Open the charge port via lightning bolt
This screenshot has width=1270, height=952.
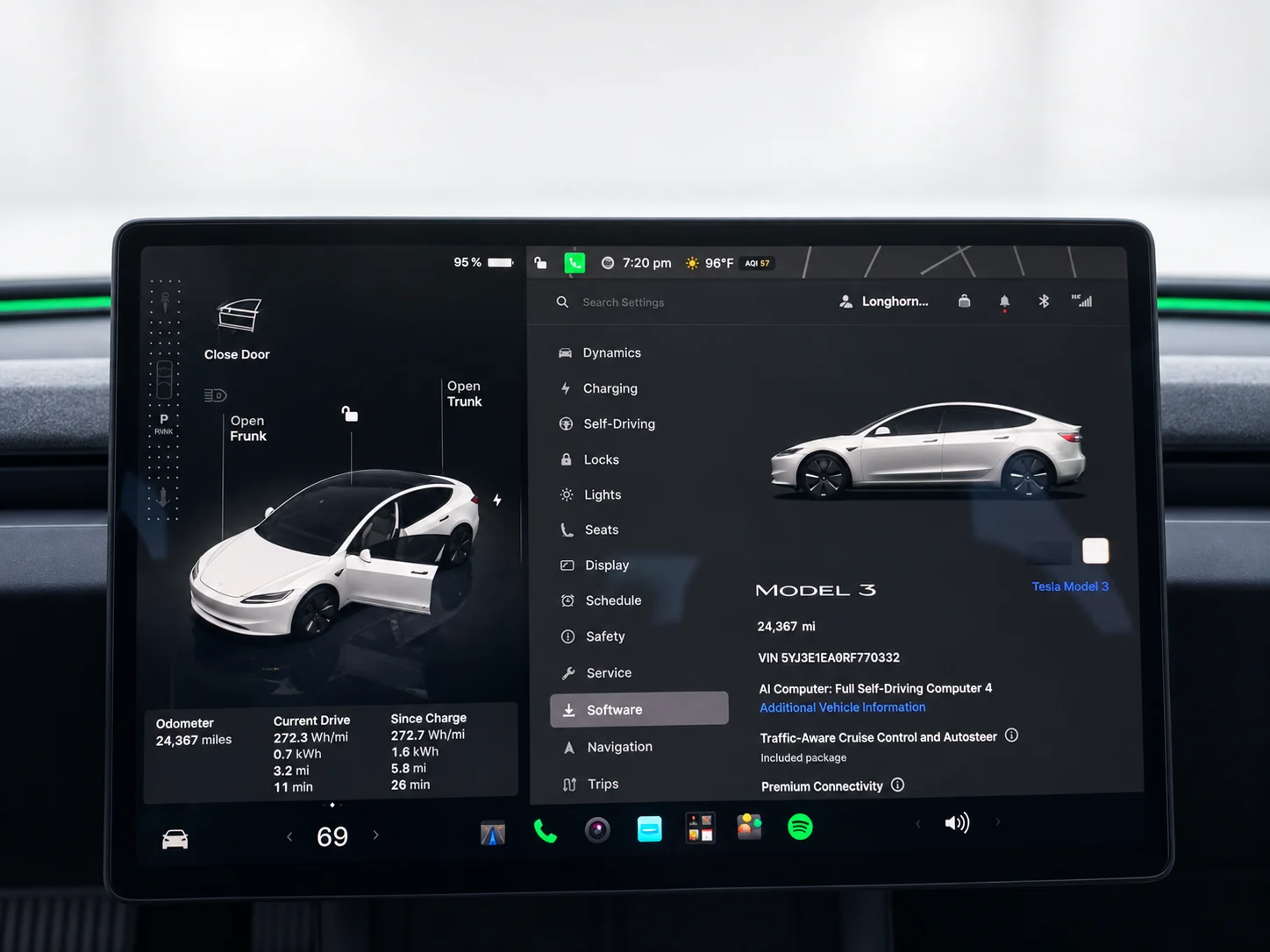click(x=497, y=500)
